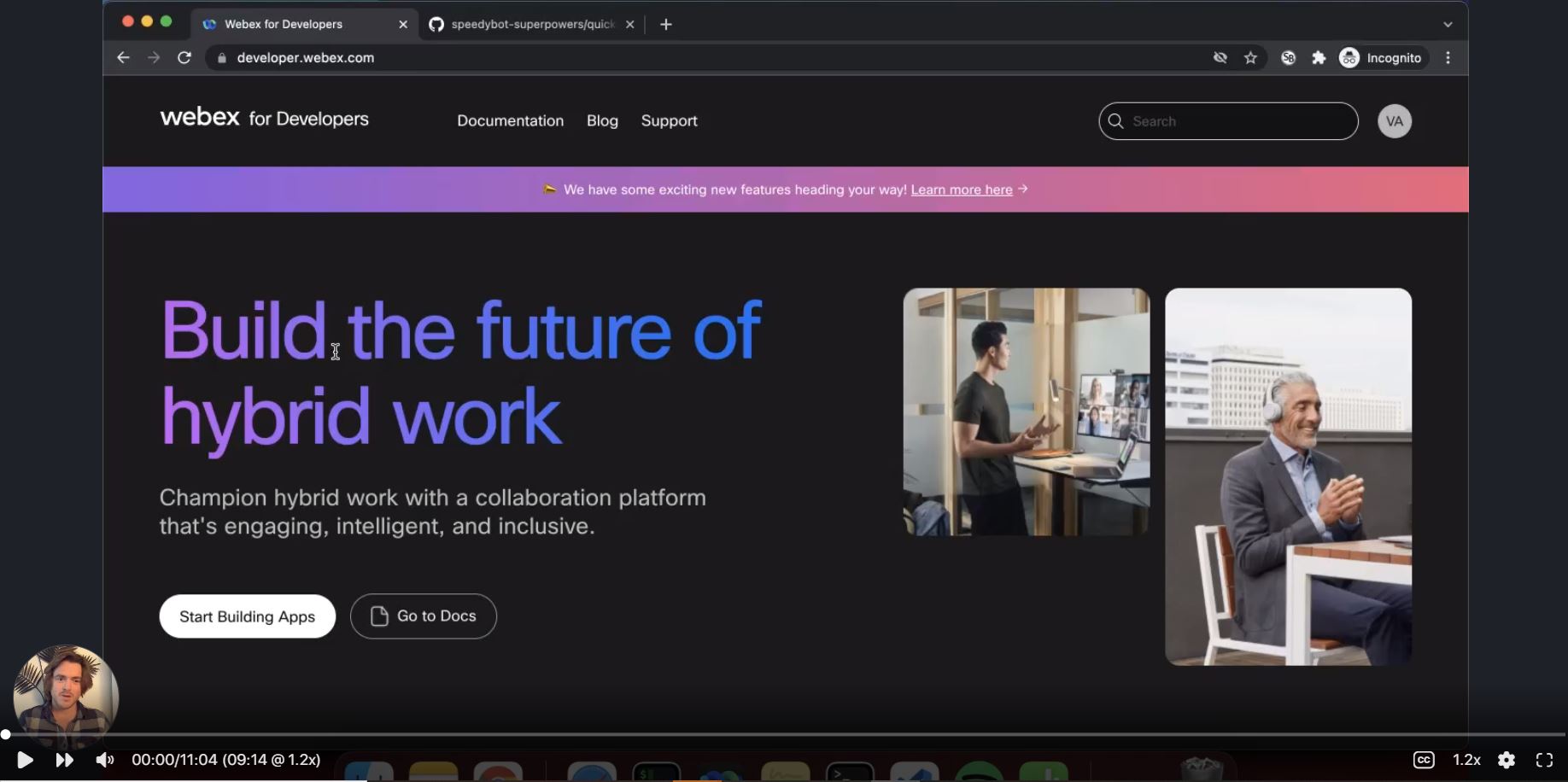Go forward in the browser
The height and width of the screenshot is (782, 1568).
point(154,57)
